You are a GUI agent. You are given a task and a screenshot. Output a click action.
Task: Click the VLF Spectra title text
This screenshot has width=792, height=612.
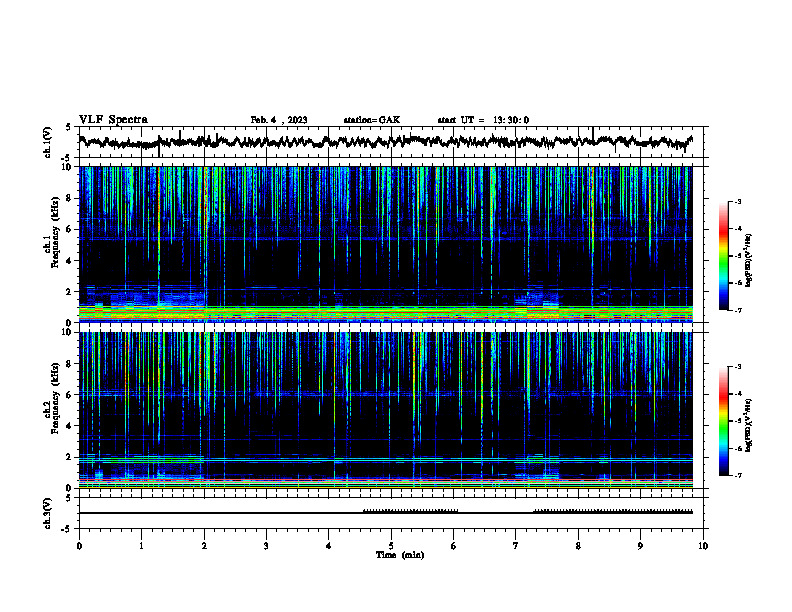[113, 120]
